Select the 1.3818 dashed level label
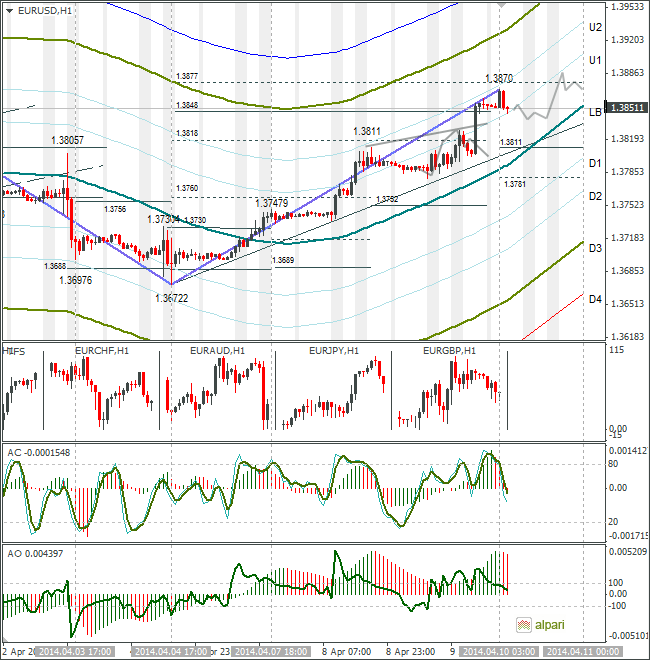Viewport: 650px width, 660px height. tap(187, 133)
